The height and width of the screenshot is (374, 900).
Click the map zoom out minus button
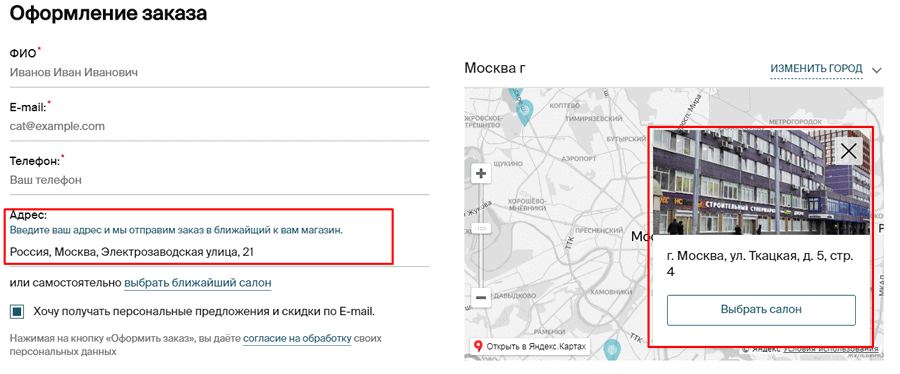(481, 298)
